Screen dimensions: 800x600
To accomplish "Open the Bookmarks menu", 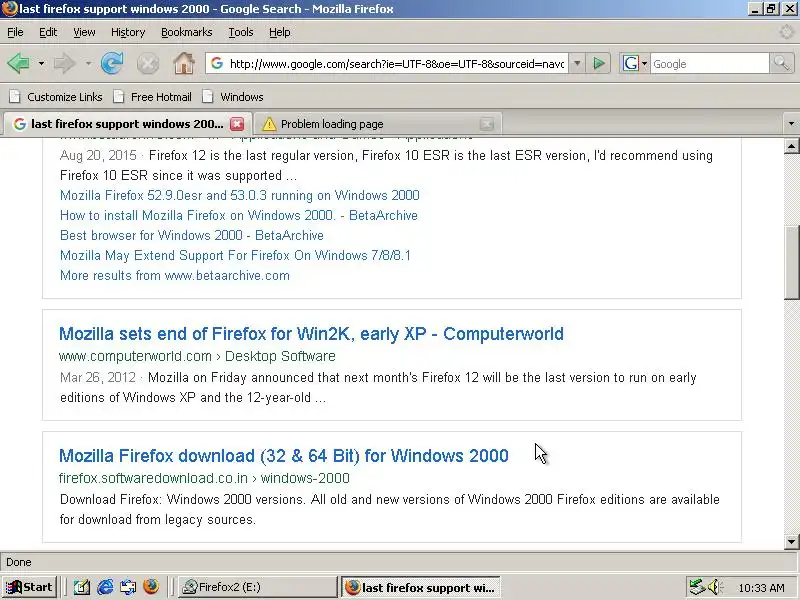I will (187, 32).
